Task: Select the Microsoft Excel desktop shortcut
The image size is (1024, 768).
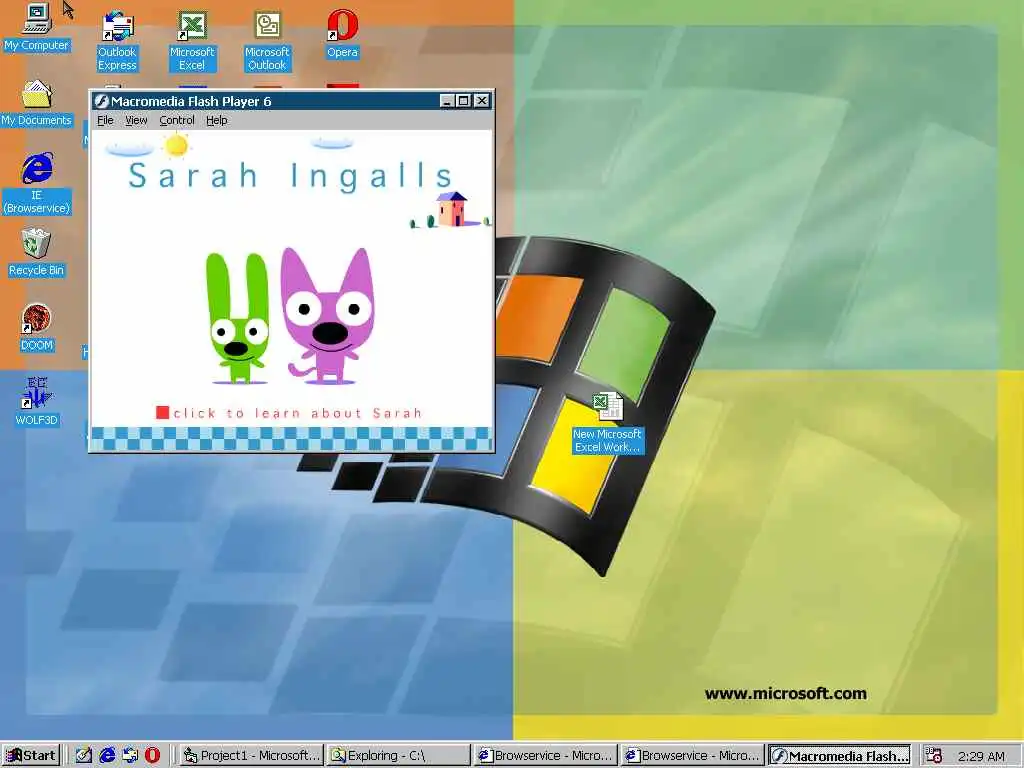Action: coord(192,40)
